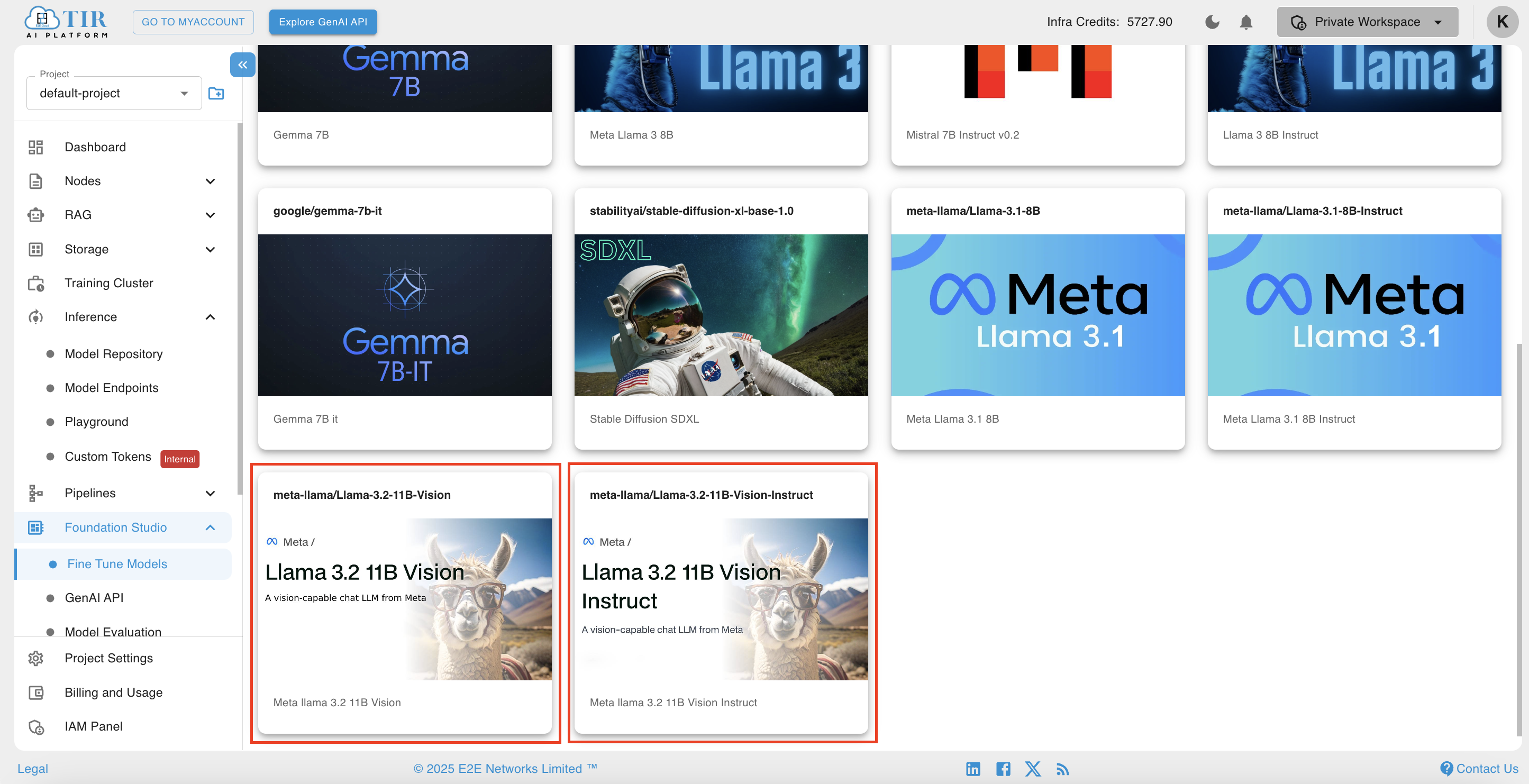Collapse the Inference menu chevron
The image size is (1529, 784).
[x=210, y=317]
